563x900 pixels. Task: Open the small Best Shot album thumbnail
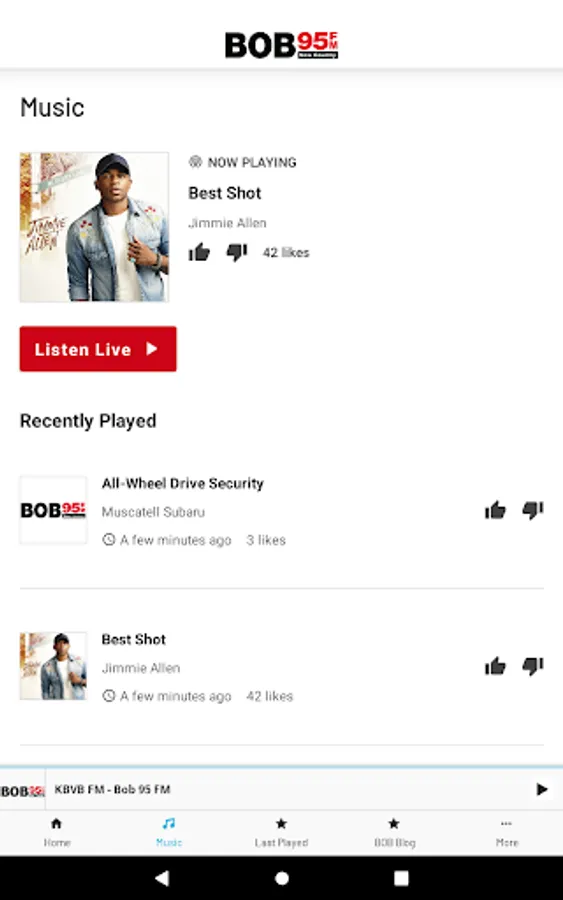[53, 666]
